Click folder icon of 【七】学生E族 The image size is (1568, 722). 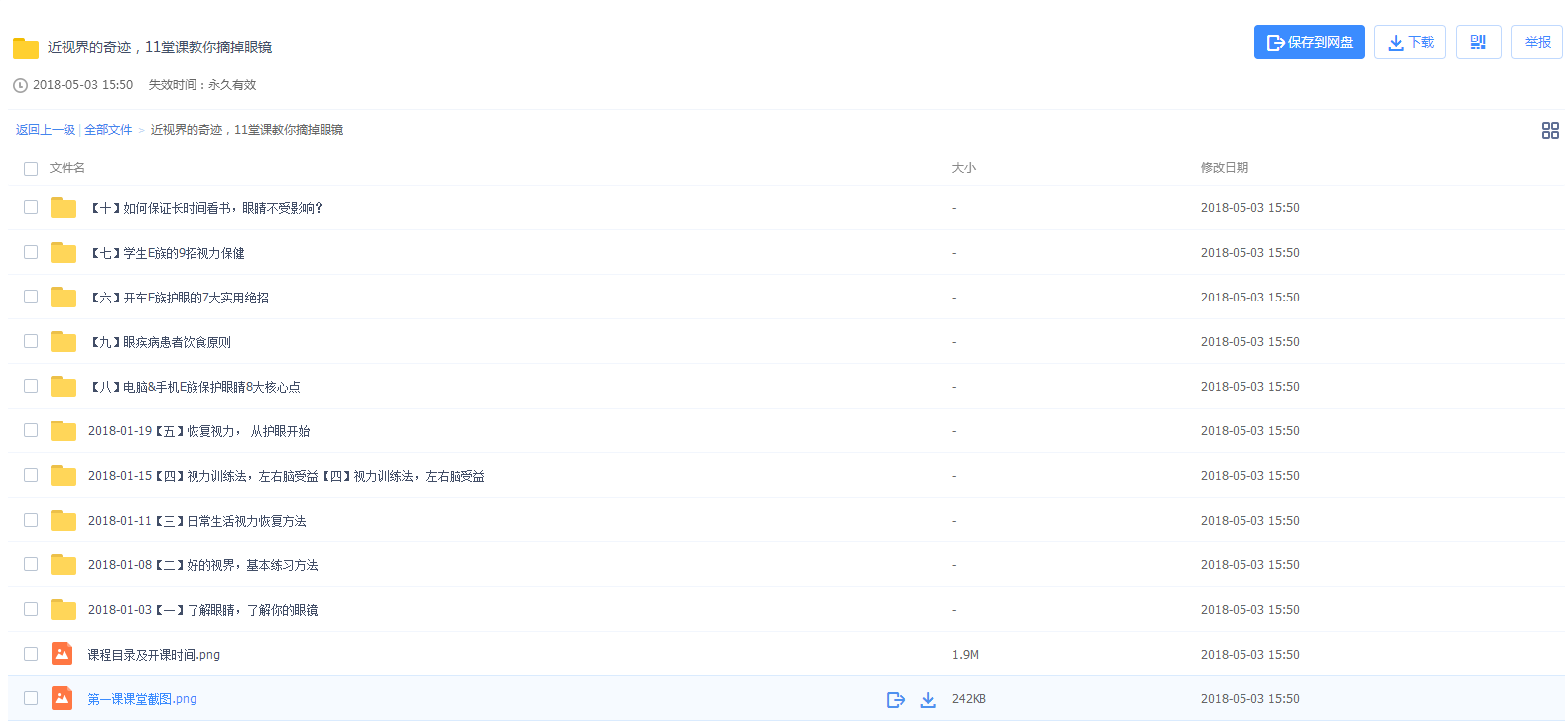pos(64,252)
